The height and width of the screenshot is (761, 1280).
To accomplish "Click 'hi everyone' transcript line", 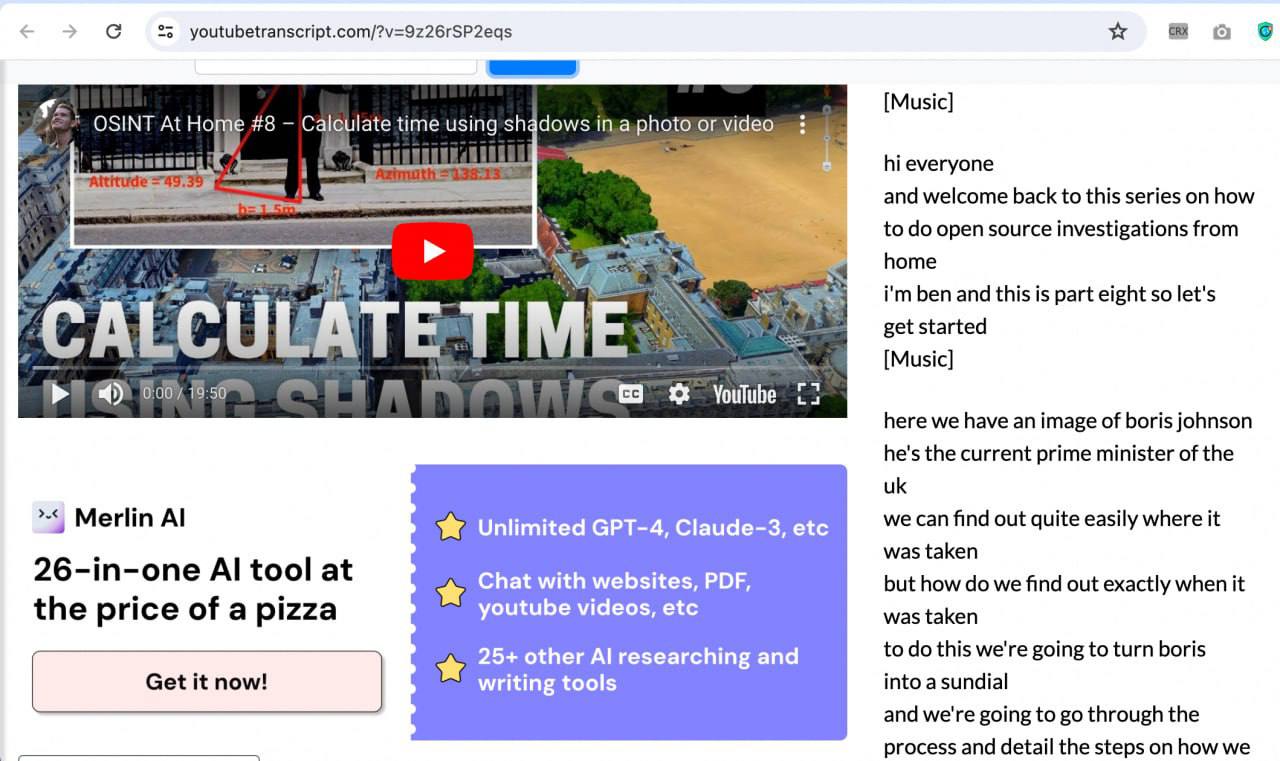I will click(938, 163).
